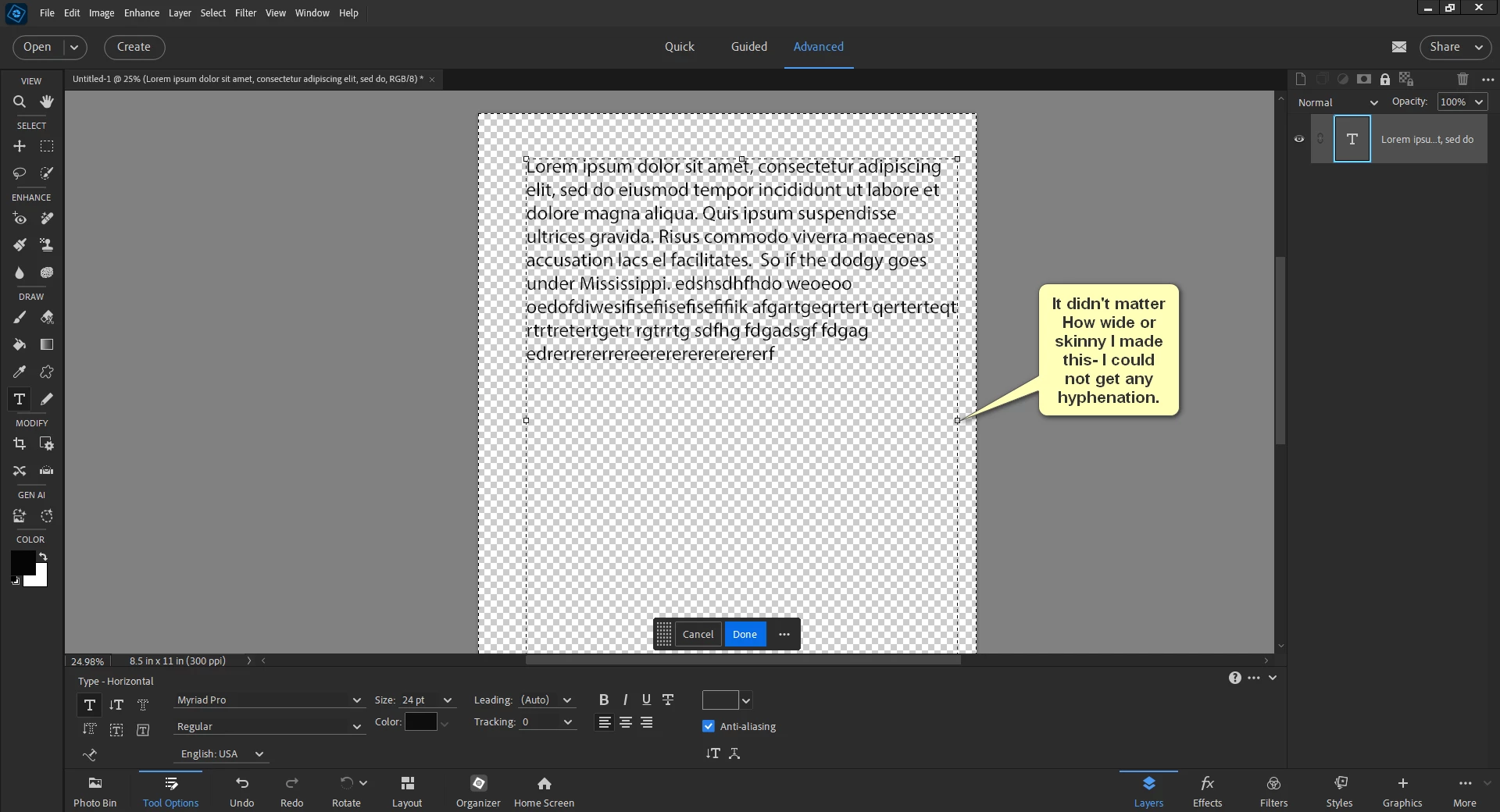Open the English: USA language dropdown
Screen dimensions: 1500x812
pos(222,753)
